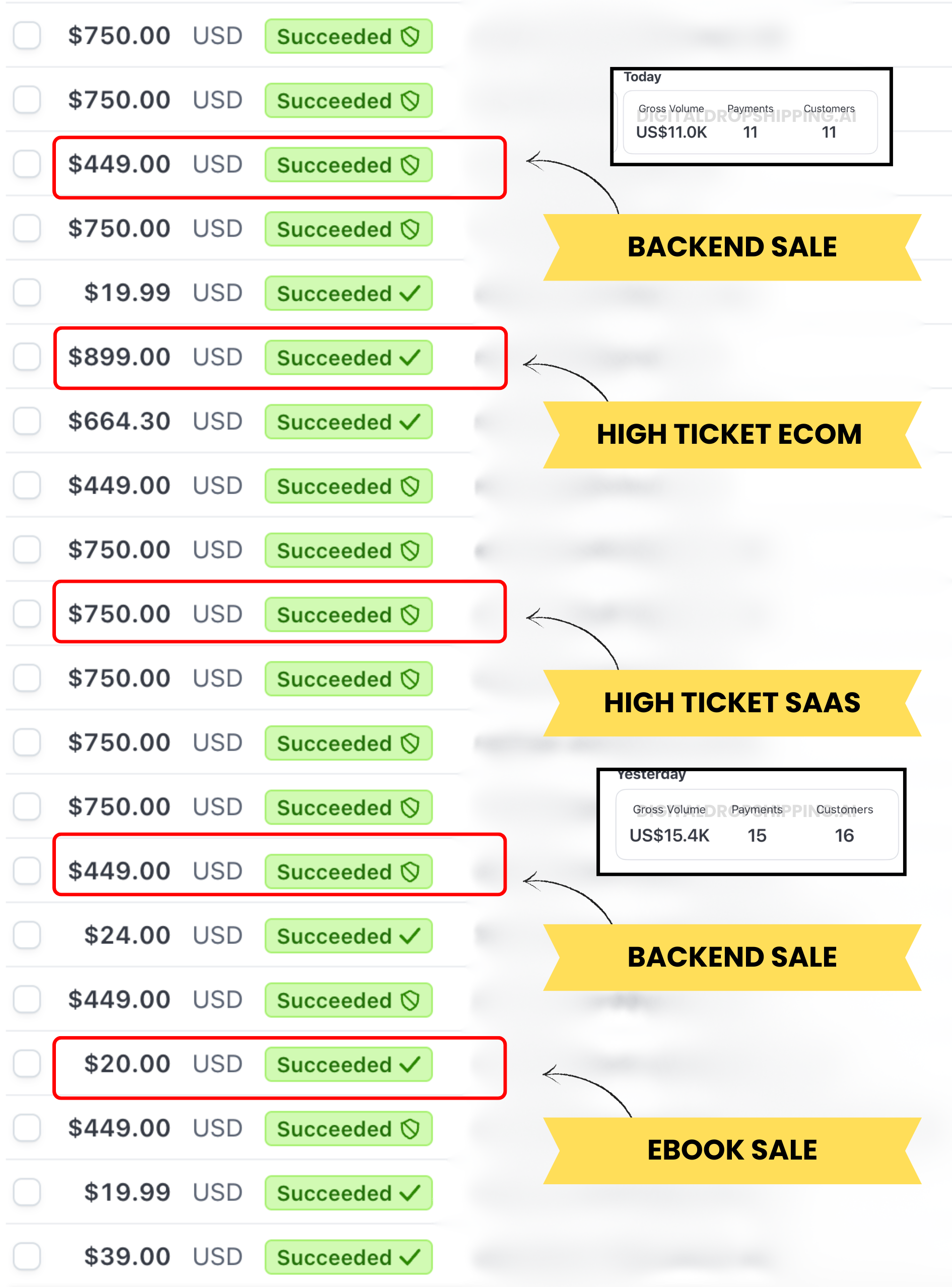The width and height of the screenshot is (952, 1287).
Task: Click the checkmark icon on the $20.00 payment
Action: 410,1064
